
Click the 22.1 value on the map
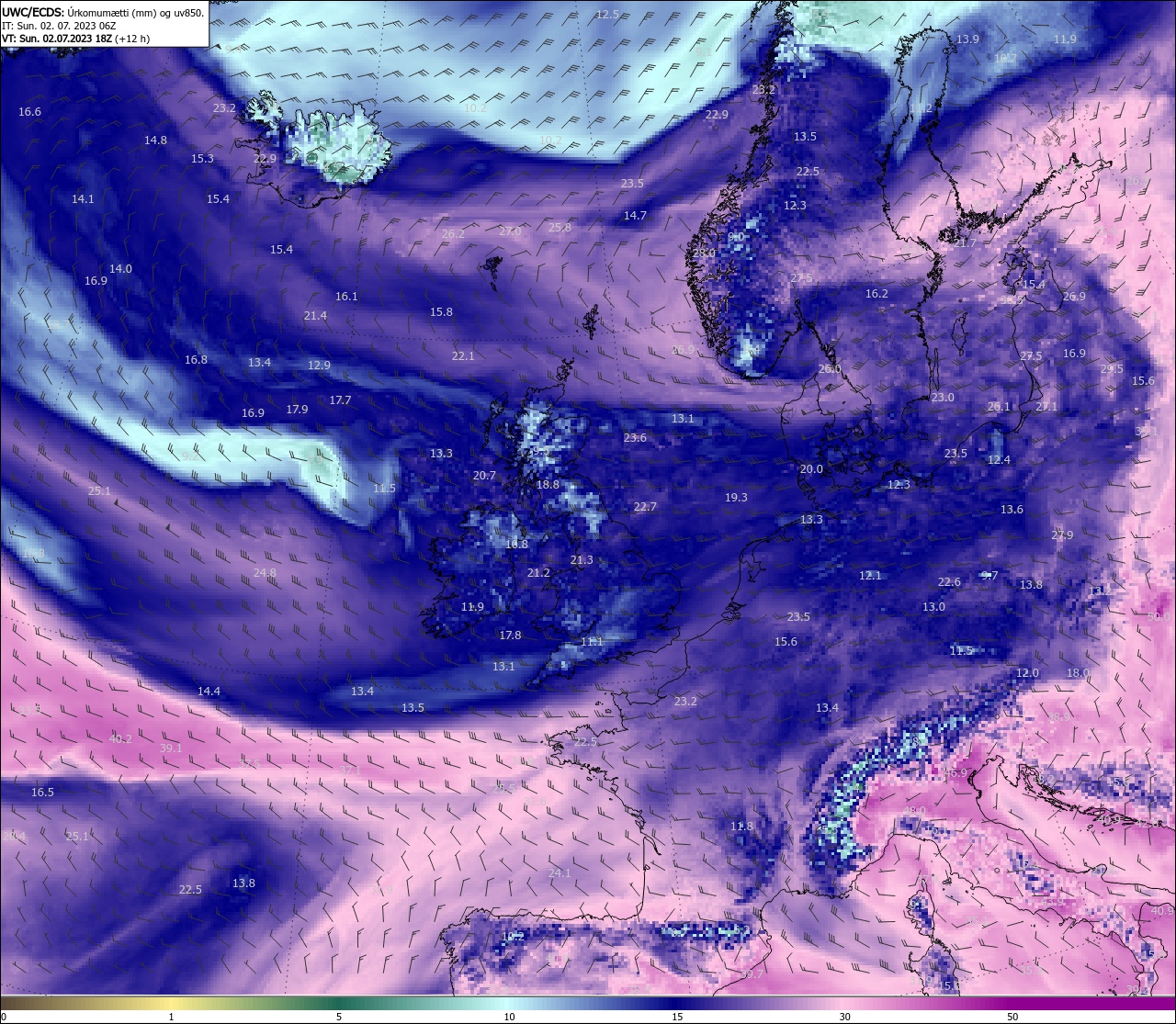click(463, 355)
